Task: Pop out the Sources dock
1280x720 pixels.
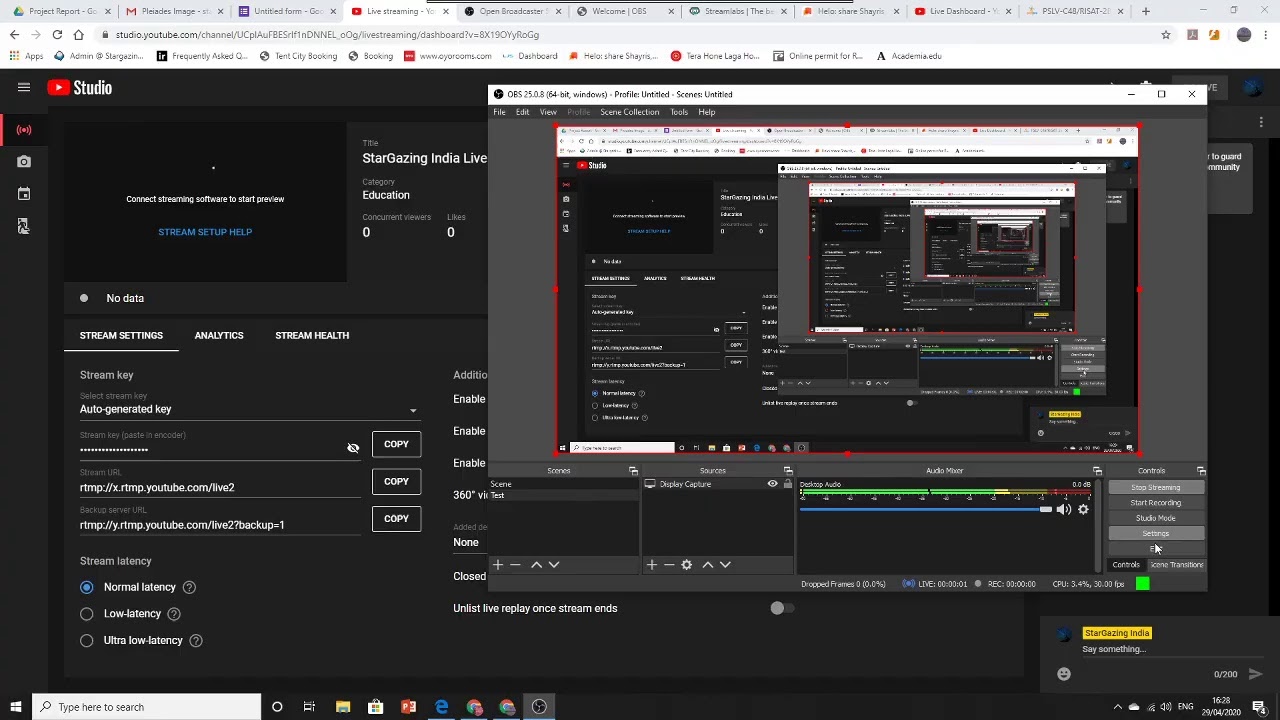Action: tap(788, 471)
